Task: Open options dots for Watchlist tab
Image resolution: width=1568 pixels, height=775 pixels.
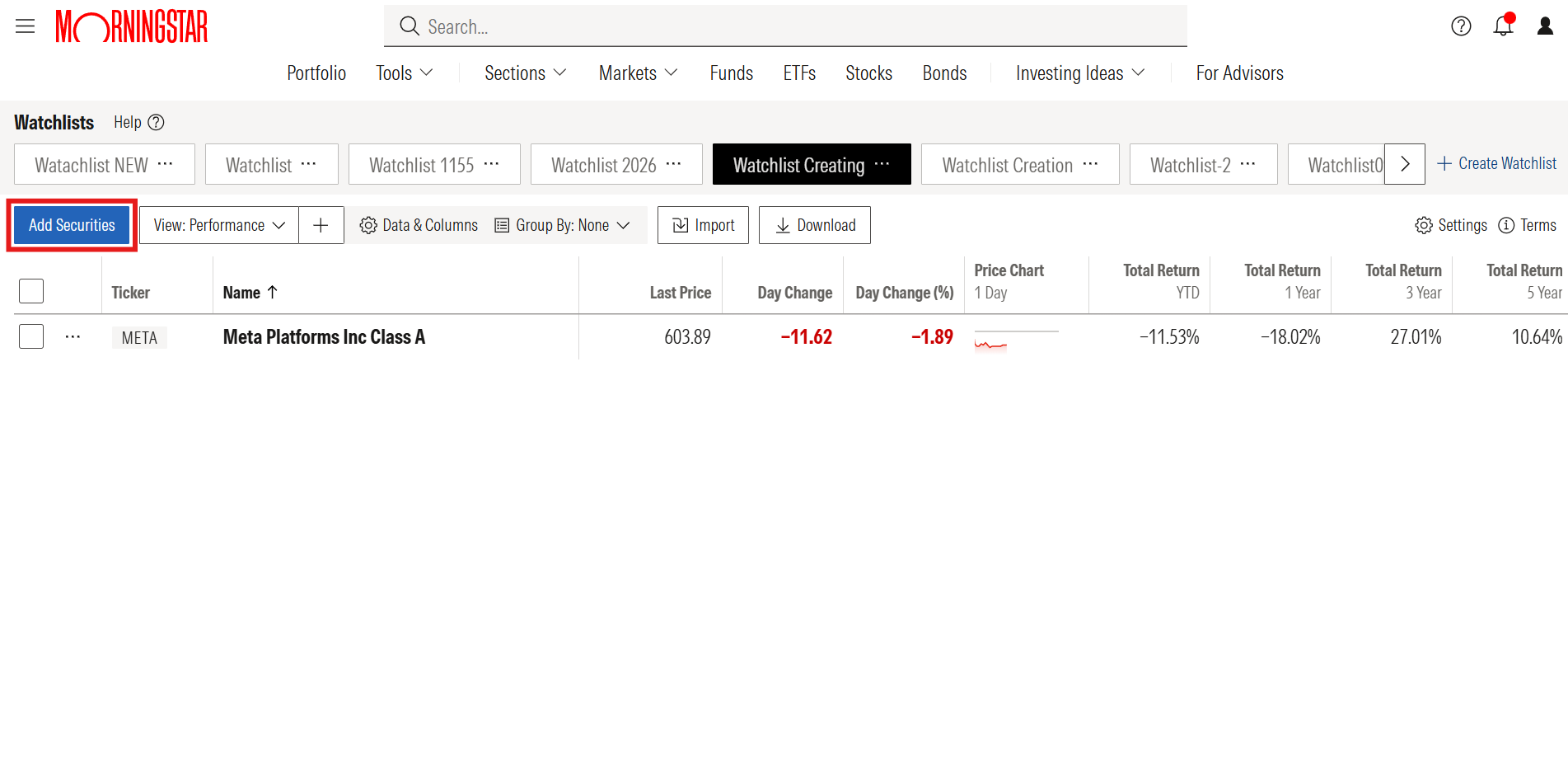Action: 309,164
